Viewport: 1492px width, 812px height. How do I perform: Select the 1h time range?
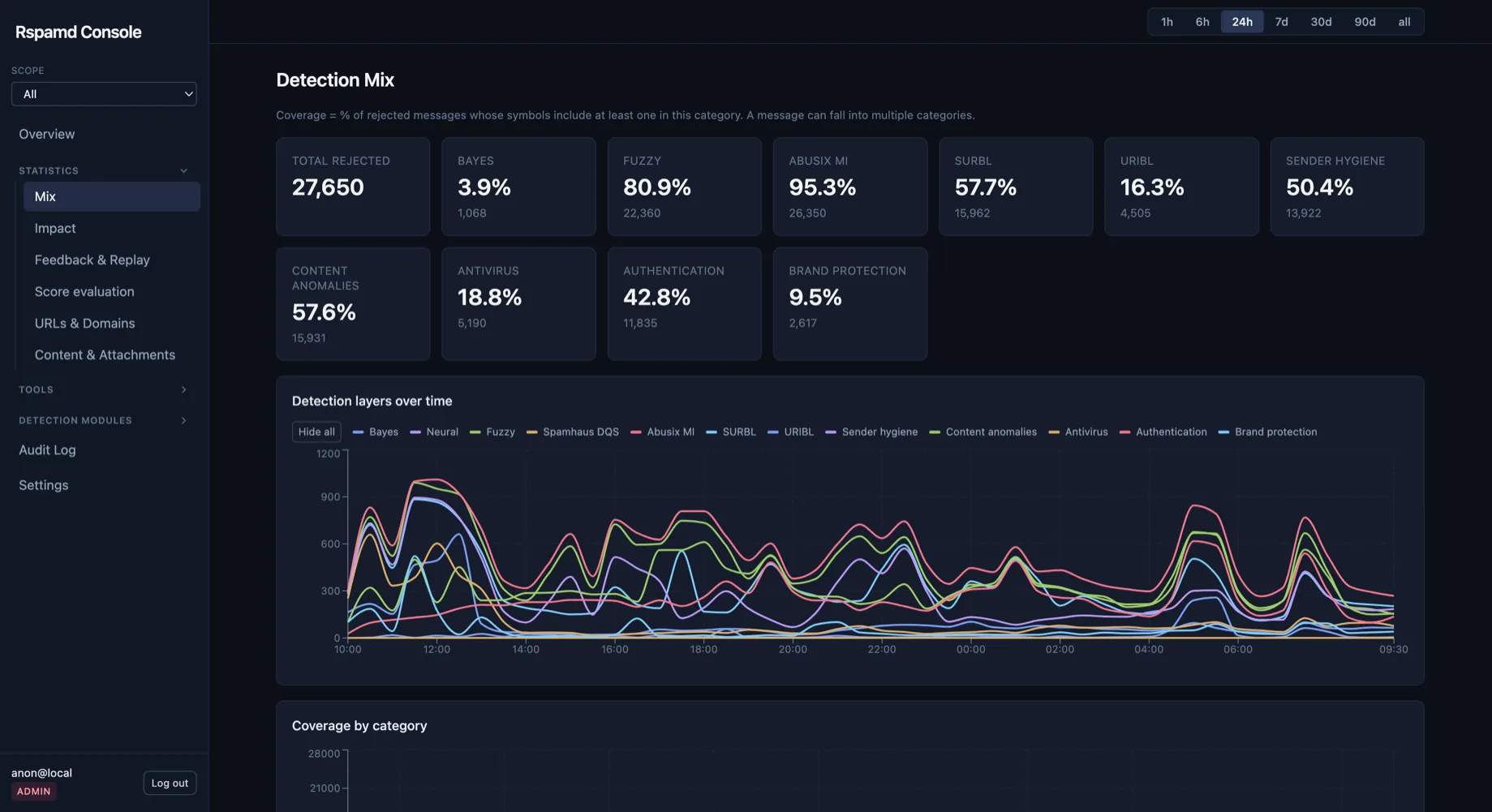(1167, 22)
